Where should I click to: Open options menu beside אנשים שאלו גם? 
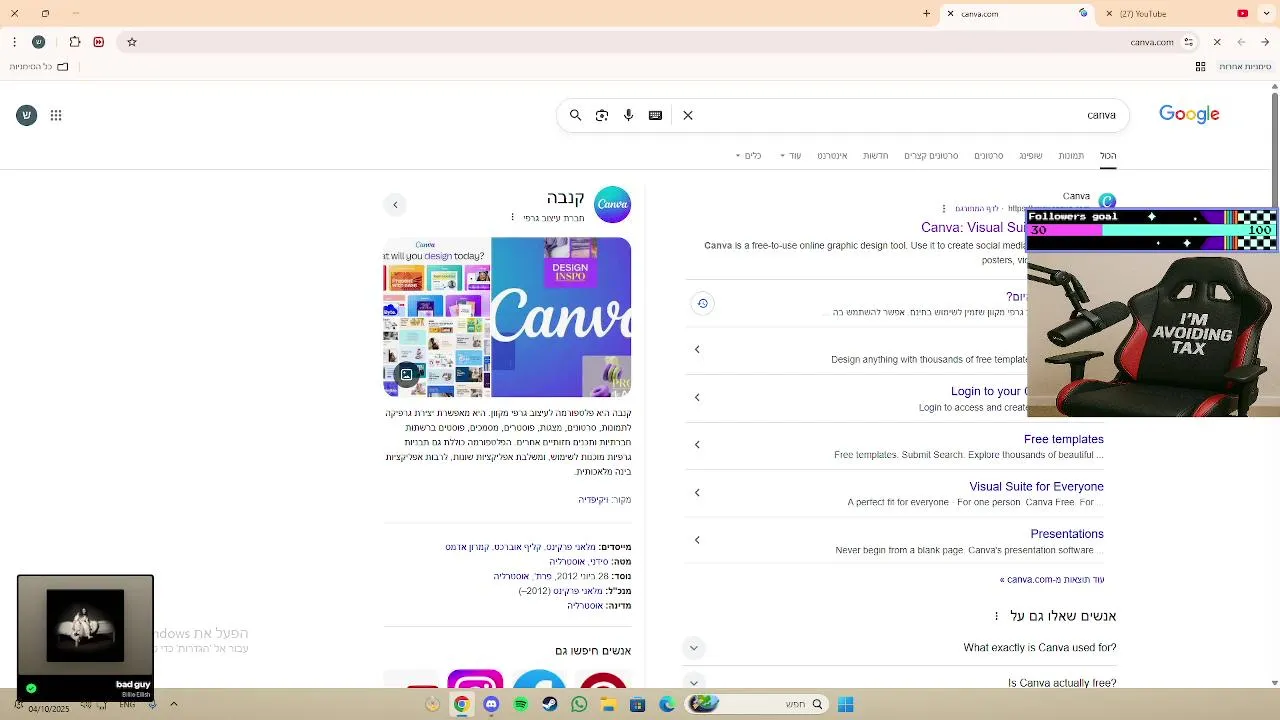(996, 616)
